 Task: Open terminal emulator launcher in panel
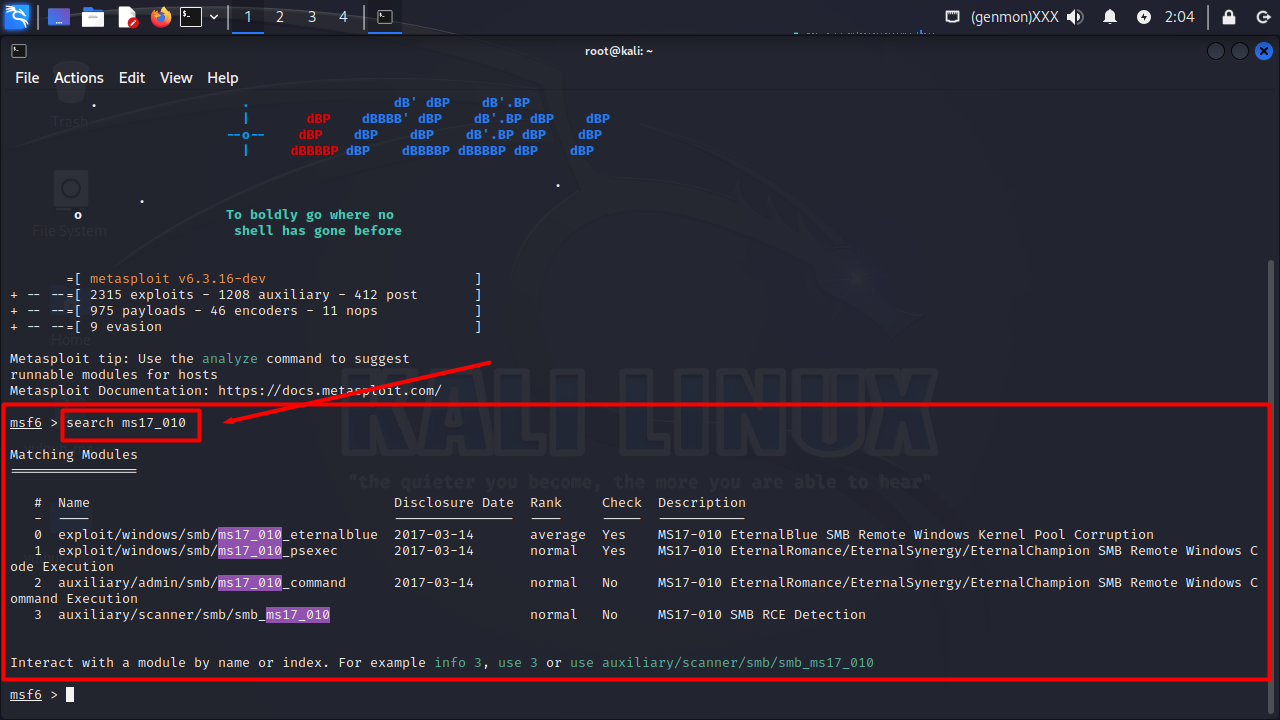[191, 17]
